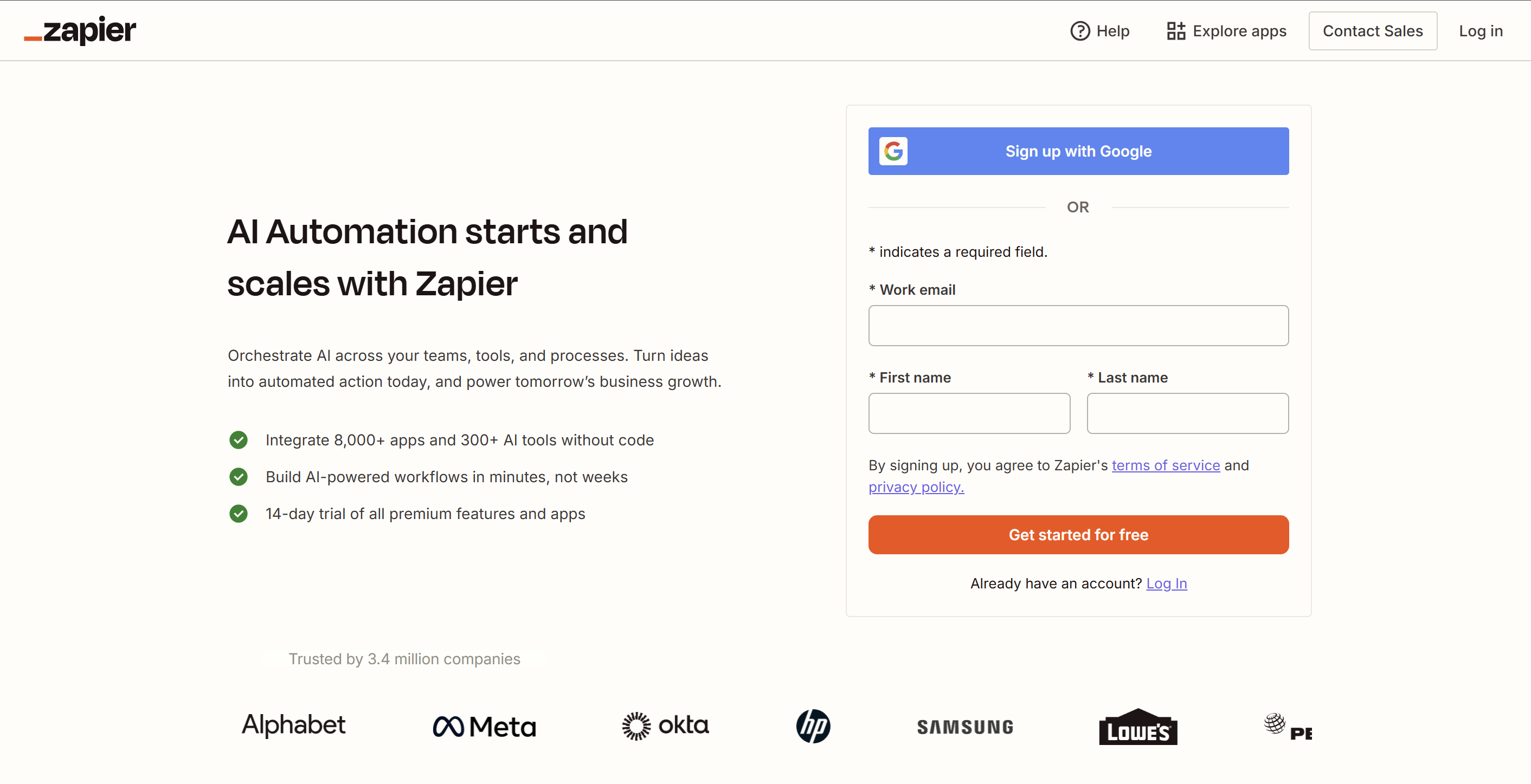The height and width of the screenshot is (784, 1531).
Task: Open the terms of service link
Action: tap(1165, 465)
